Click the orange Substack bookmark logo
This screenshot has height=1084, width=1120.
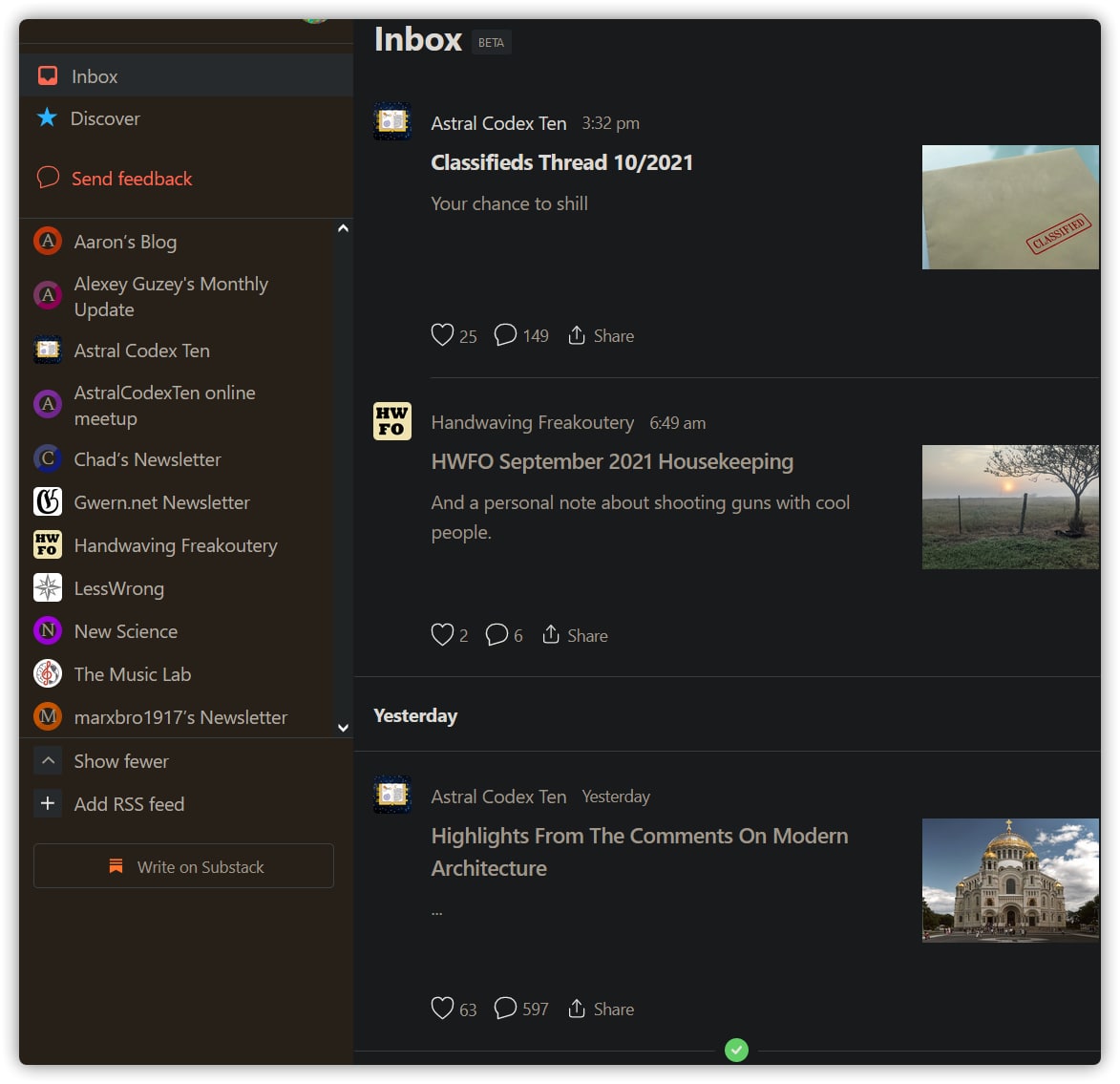click(116, 866)
